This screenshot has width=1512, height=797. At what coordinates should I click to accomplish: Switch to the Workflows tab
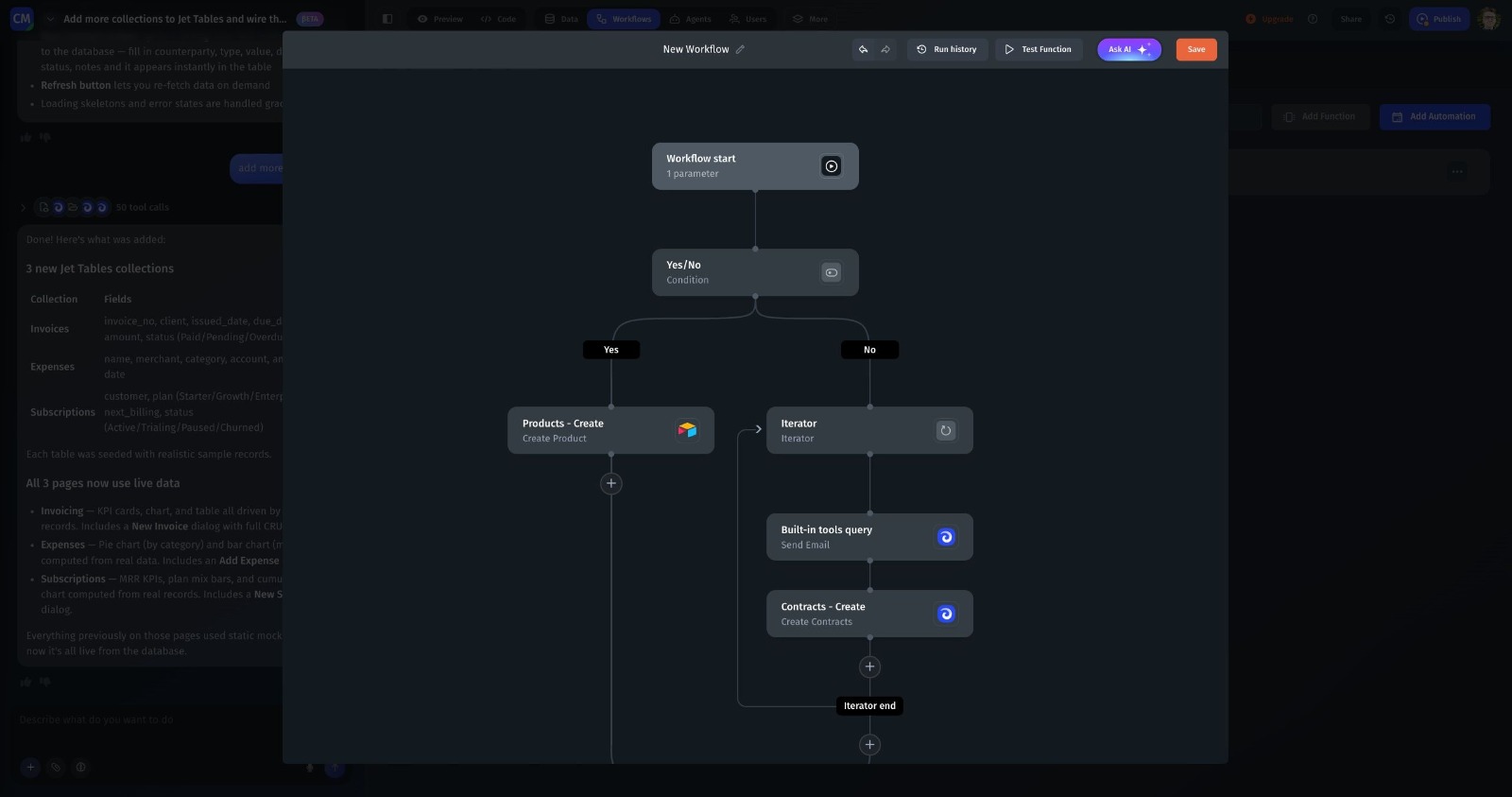click(x=624, y=19)
